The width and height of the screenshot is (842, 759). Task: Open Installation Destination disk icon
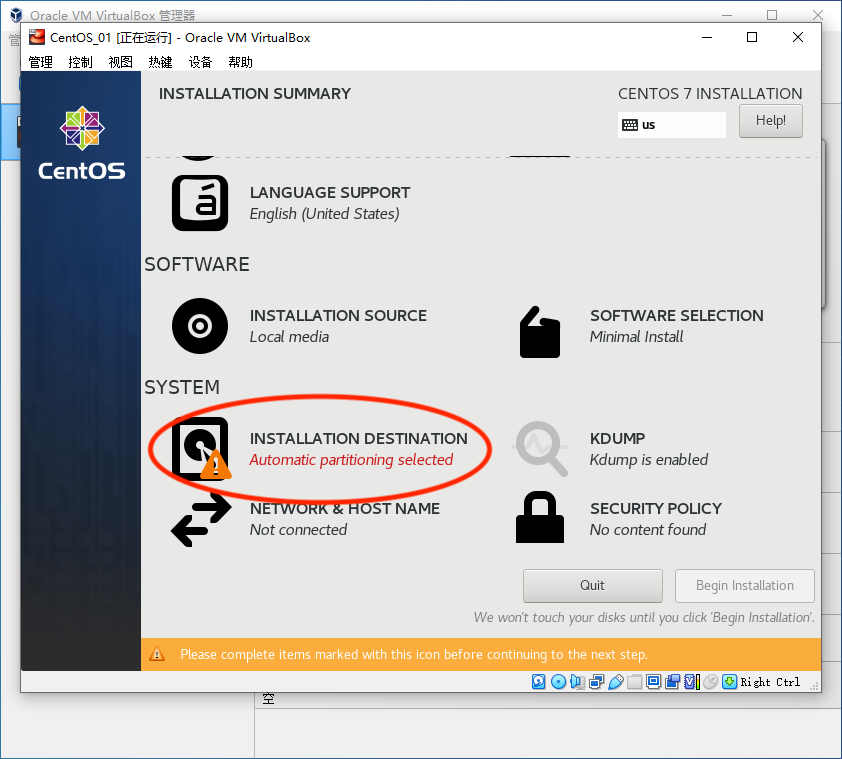(x=201, y=449)
